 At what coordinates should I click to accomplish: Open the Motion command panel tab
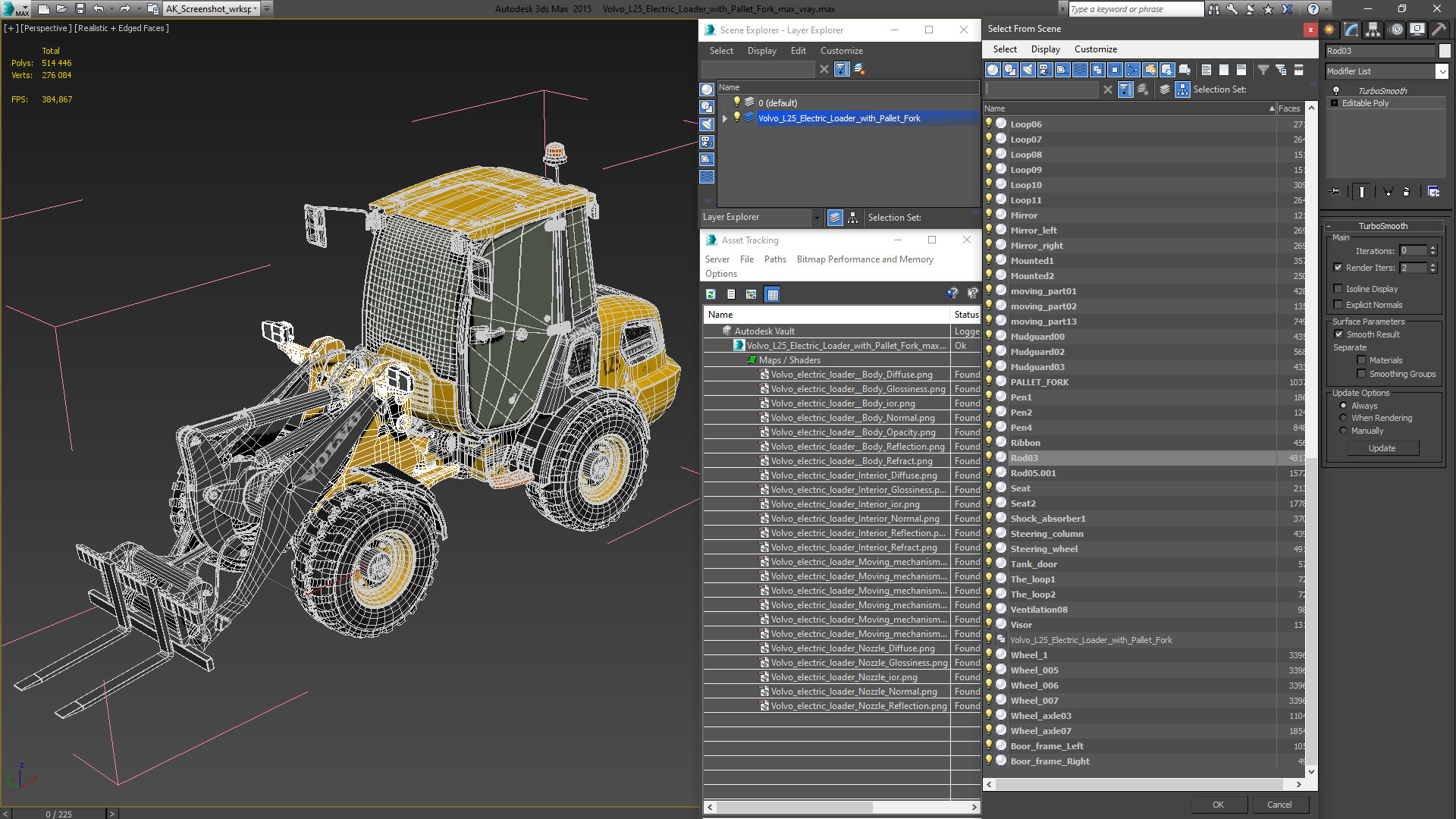click(1395, 30)
